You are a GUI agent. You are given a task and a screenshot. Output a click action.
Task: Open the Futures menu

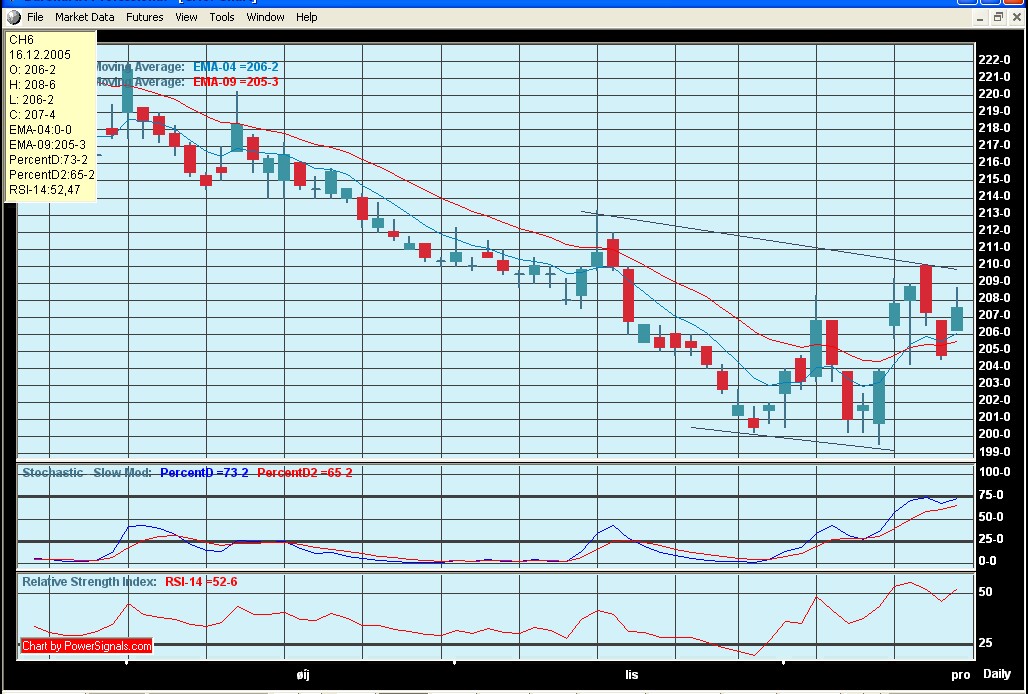(144, 17)
